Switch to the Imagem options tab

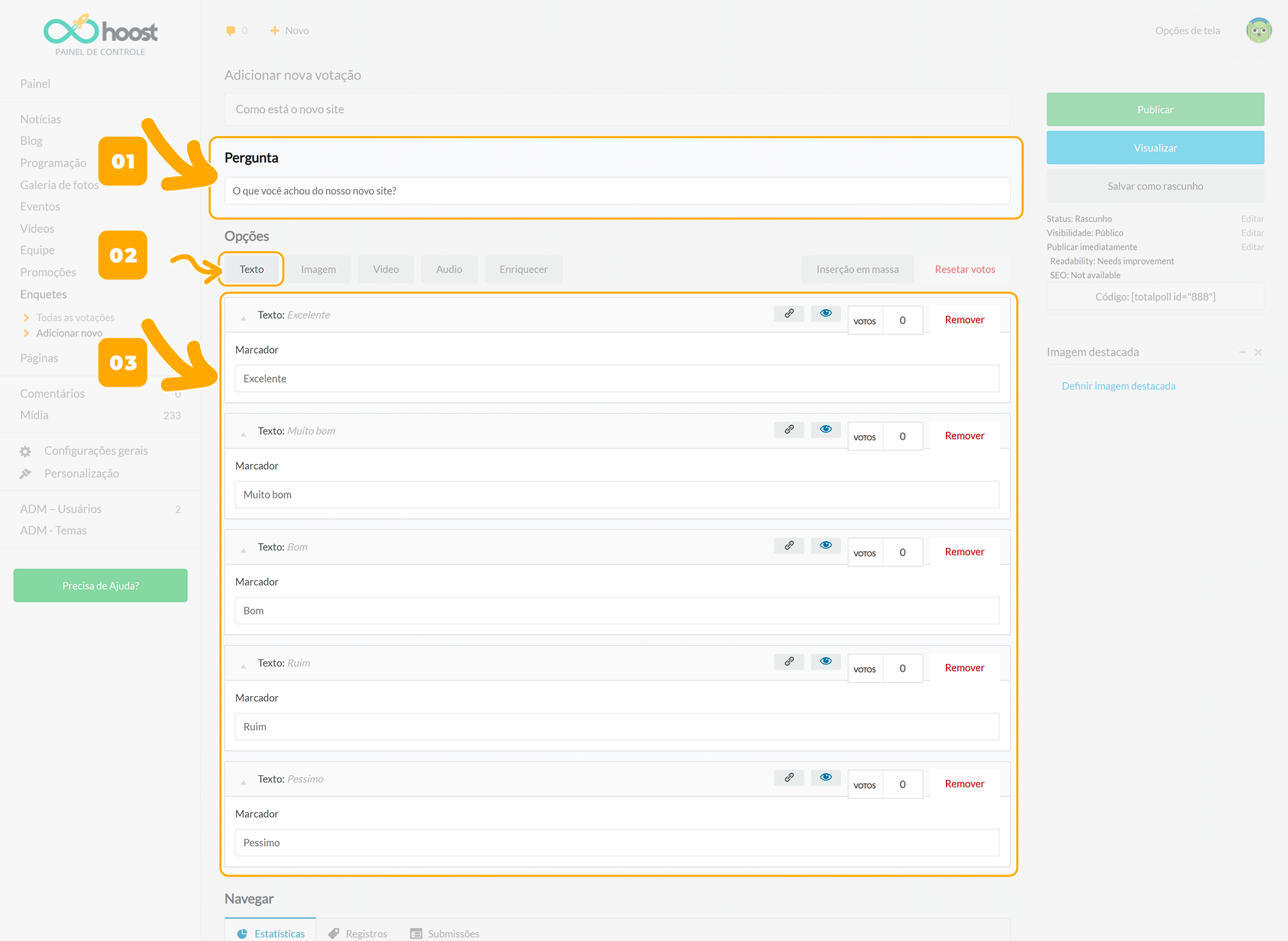pyautogui.click(x=318, y=269)
